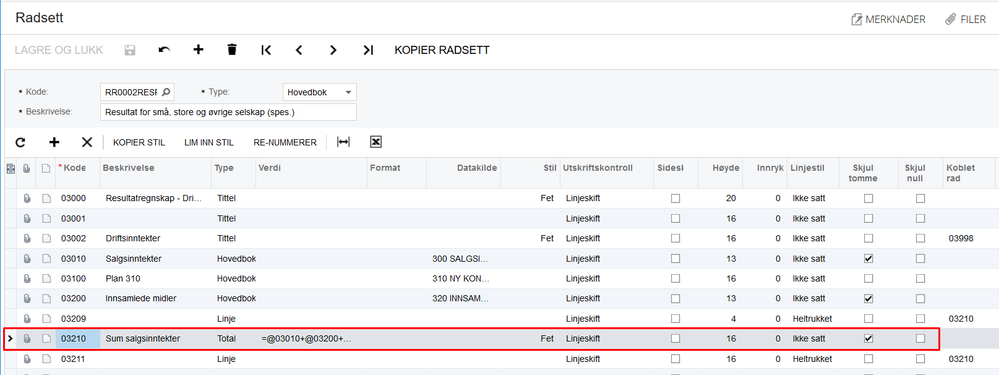Add a grid row with plus icon
Screen dimensions: 999x375
click(54, 142)
